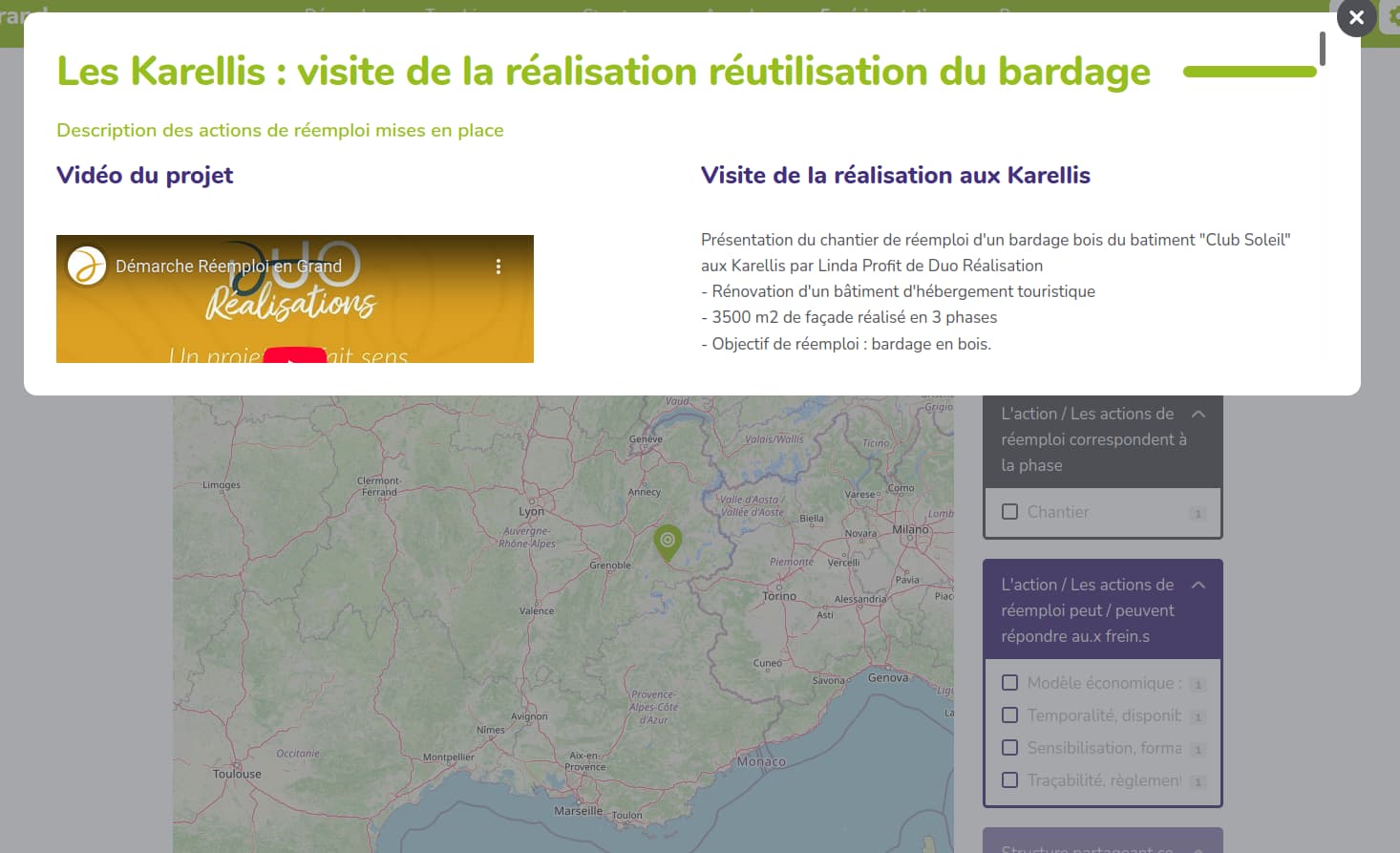Viewport: 1400px width, 853px height.
Task: Enable the 'Modèle économique' checkbox
Action: (1009, 683)
